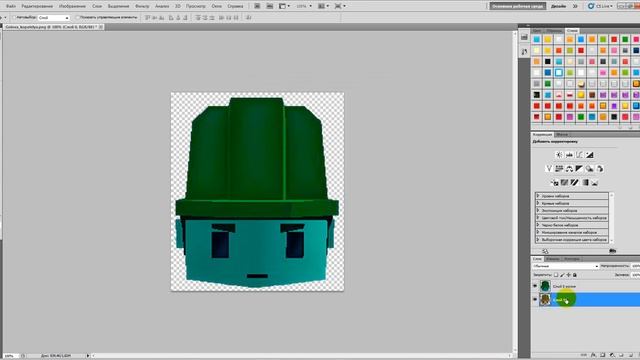Switch to the Контуры tab

572,259
